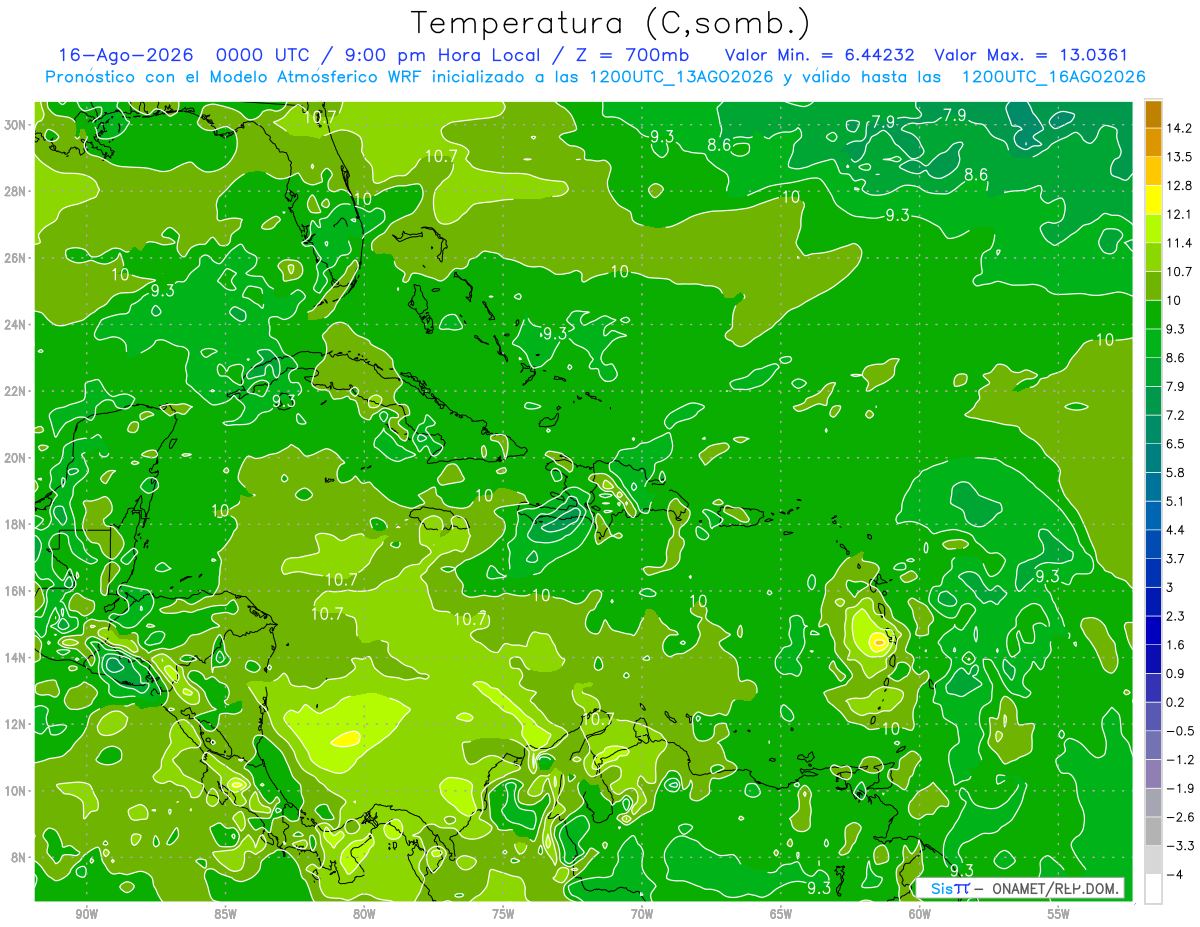This screenshot has width=1200, height=927.
Task: Click the valid-until stamp "1200UTC_16AGO2026"
Action: coord(1053,76)
